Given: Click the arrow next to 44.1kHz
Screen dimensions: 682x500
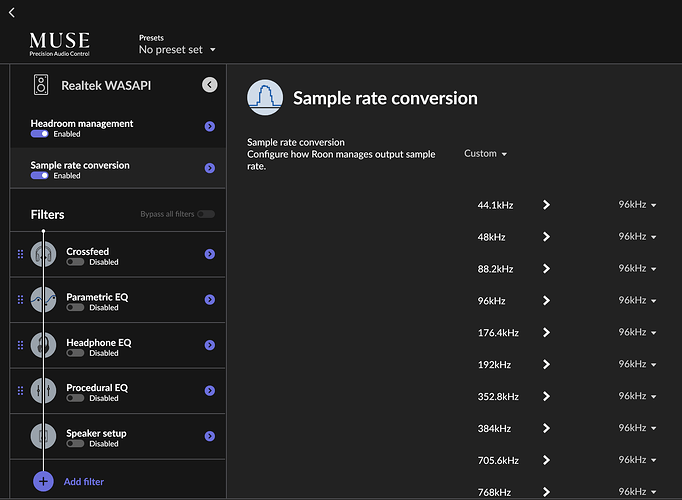Looking at the screenshot, I should click(546, 205).
